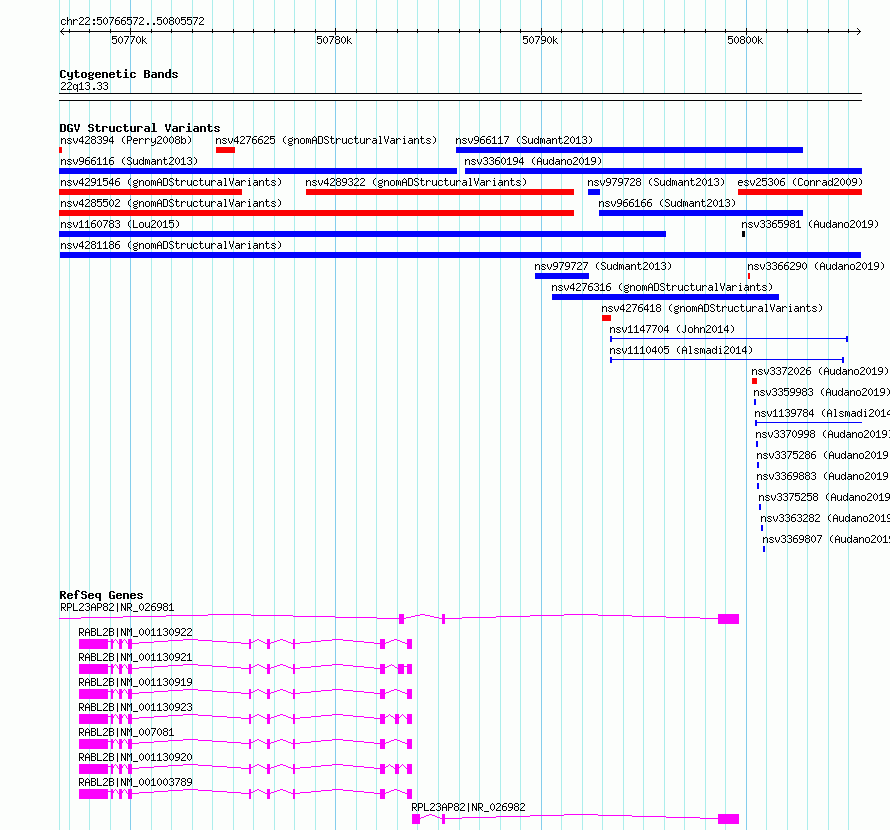The height and width of the screenshot is (830, 890).
Task: Select nsv3370998 (Audano2019) label
Action: pos(822,434)
